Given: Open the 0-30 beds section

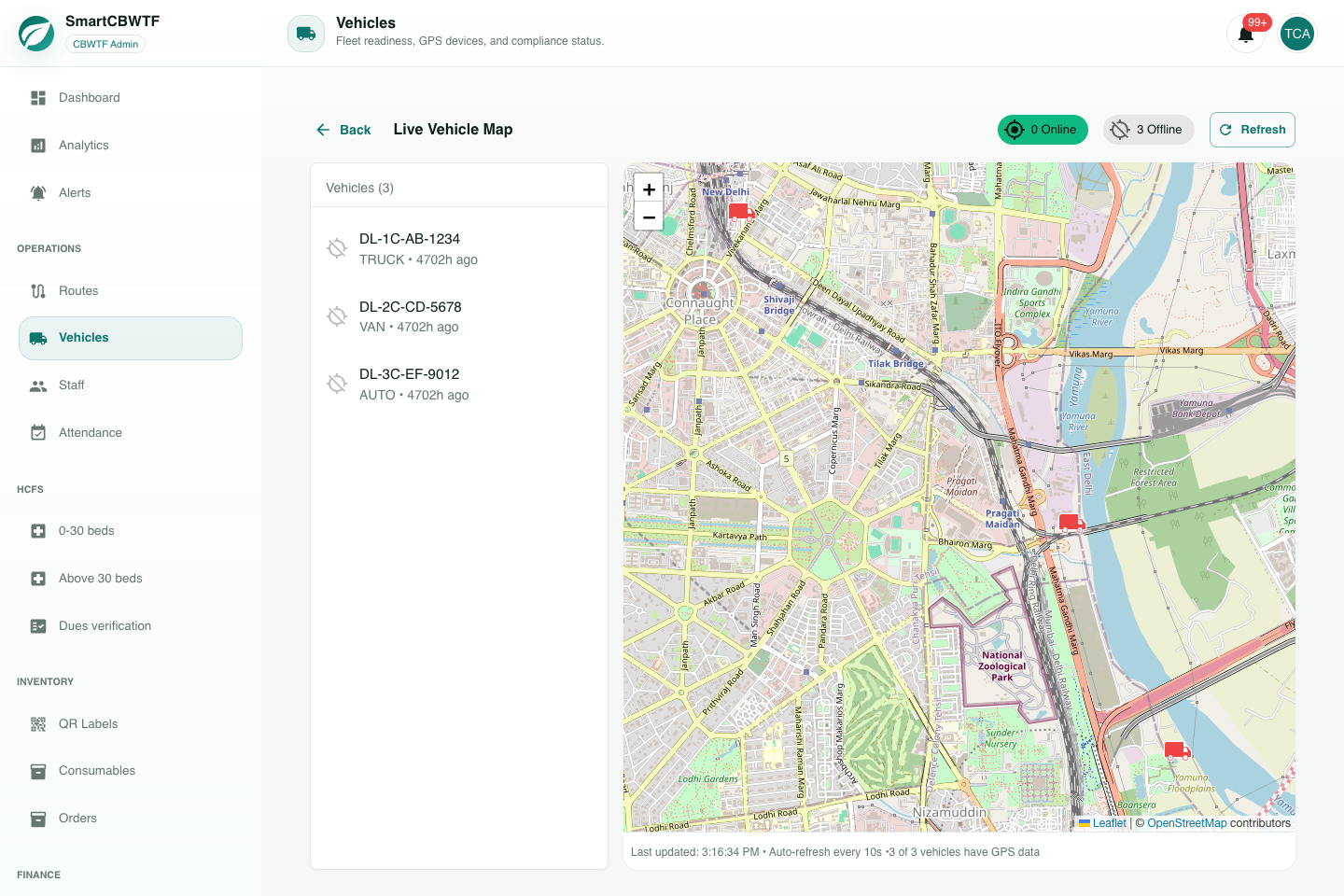Looking at the screenshot, I should [x=131, y=531].
